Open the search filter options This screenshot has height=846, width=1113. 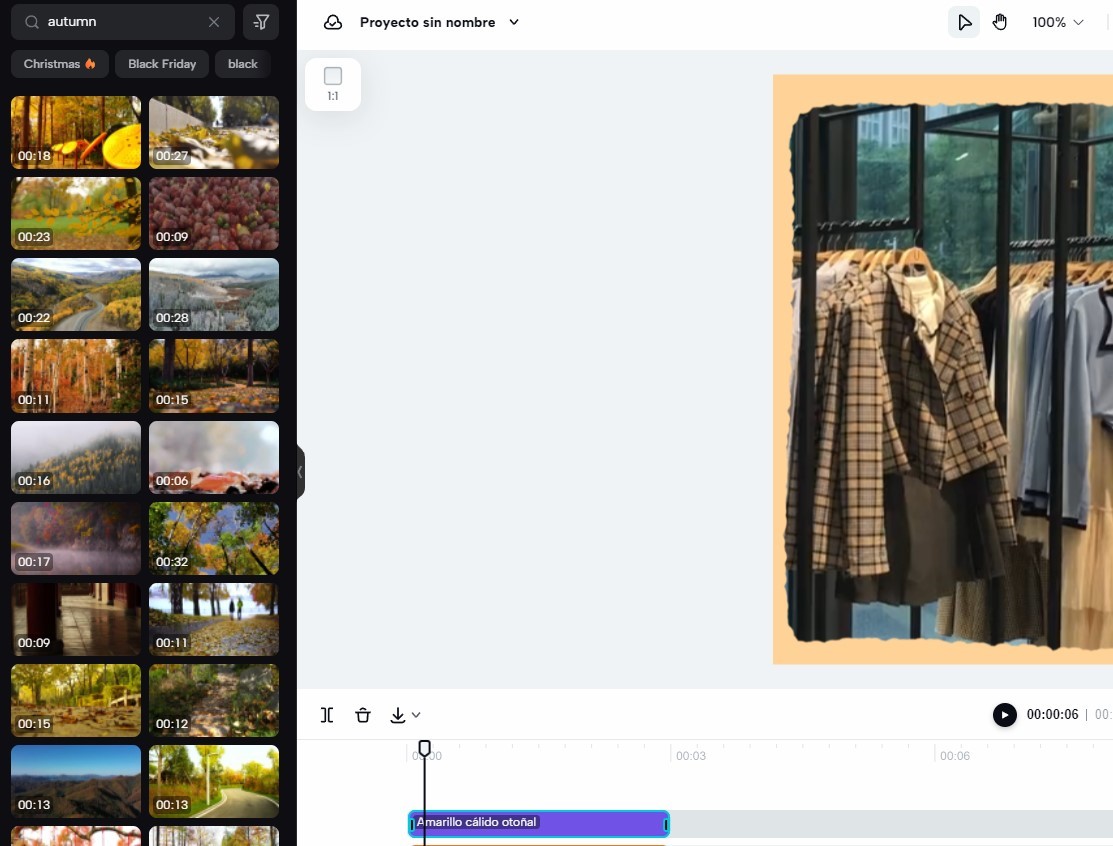(x=261, y=22)
